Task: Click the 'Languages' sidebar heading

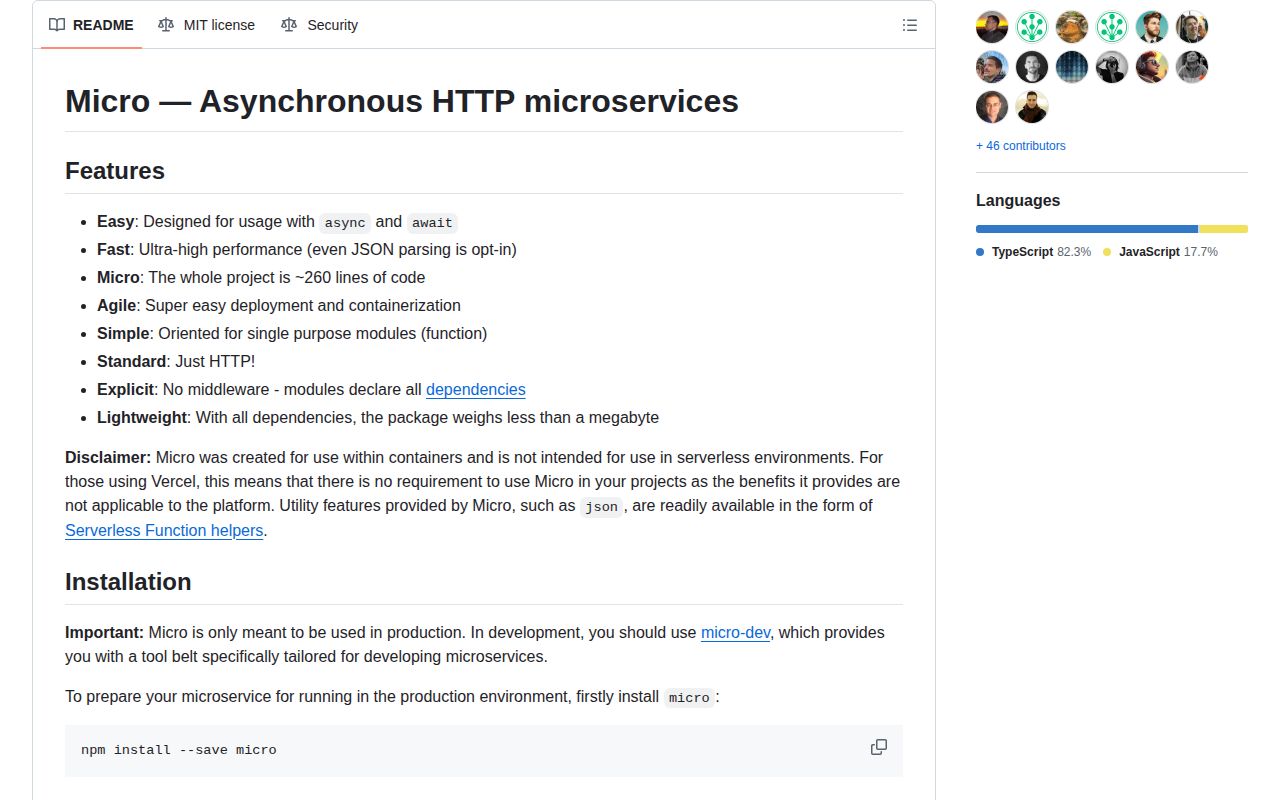Action: click(1018, 201)
